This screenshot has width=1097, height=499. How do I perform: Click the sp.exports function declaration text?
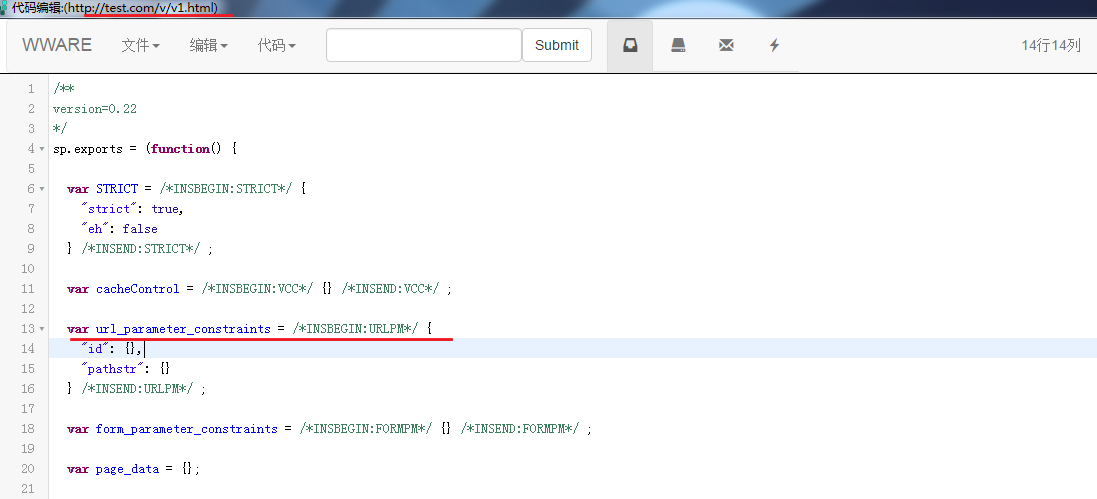(x=146, y=149)
